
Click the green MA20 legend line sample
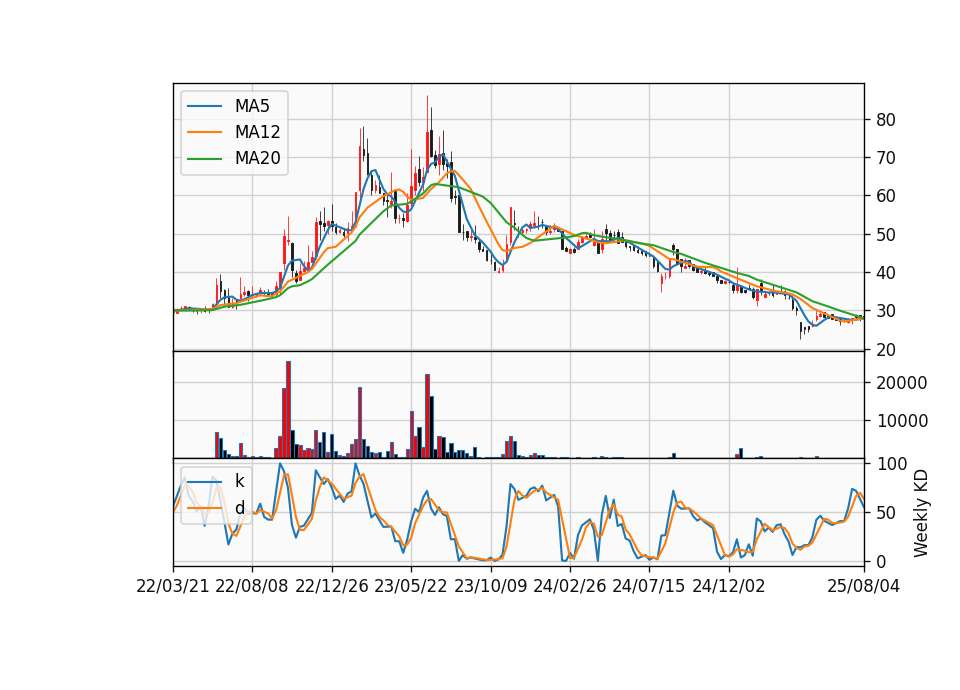click(x=204, y=158)
